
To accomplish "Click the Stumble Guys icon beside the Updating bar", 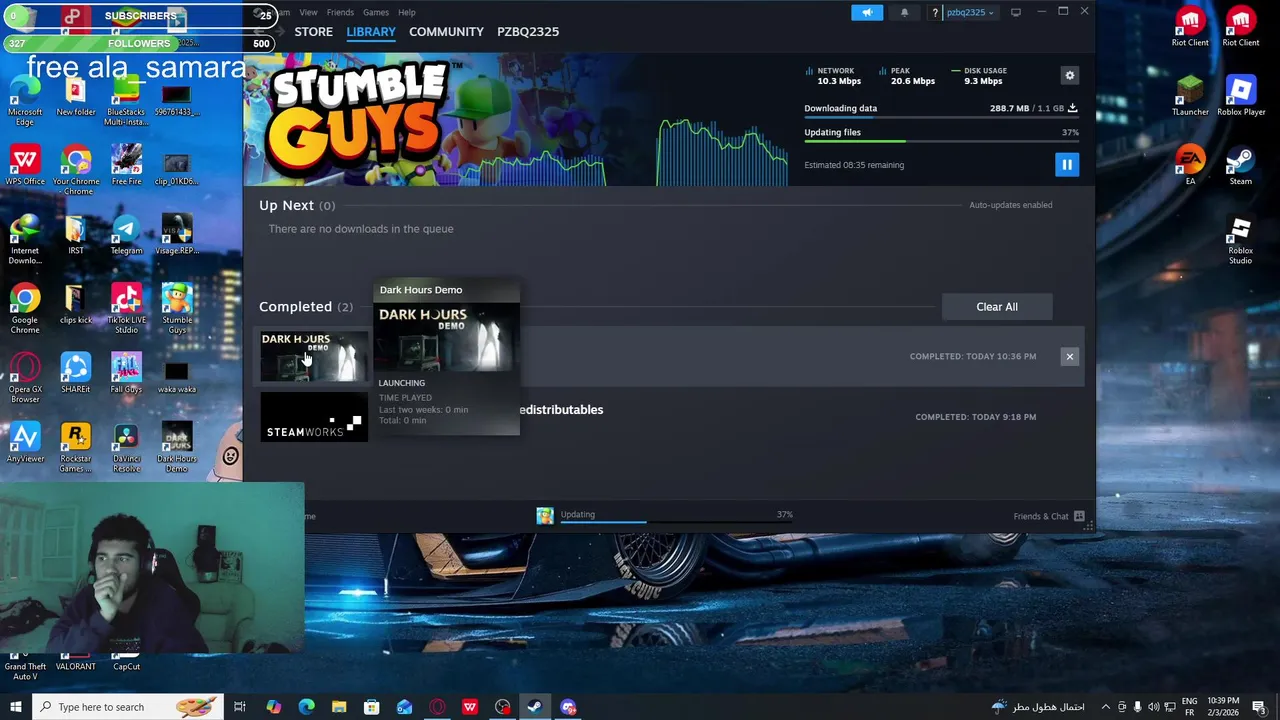I will [x=545, y=516].
